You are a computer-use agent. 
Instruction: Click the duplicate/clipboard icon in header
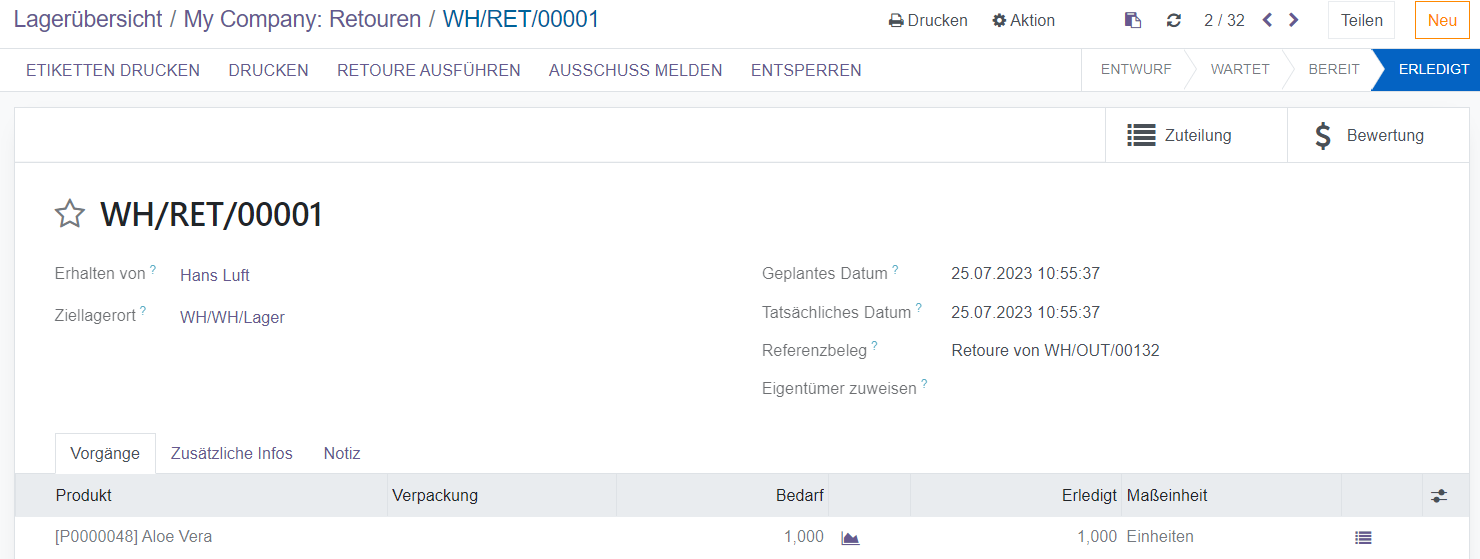point(1133,20)
